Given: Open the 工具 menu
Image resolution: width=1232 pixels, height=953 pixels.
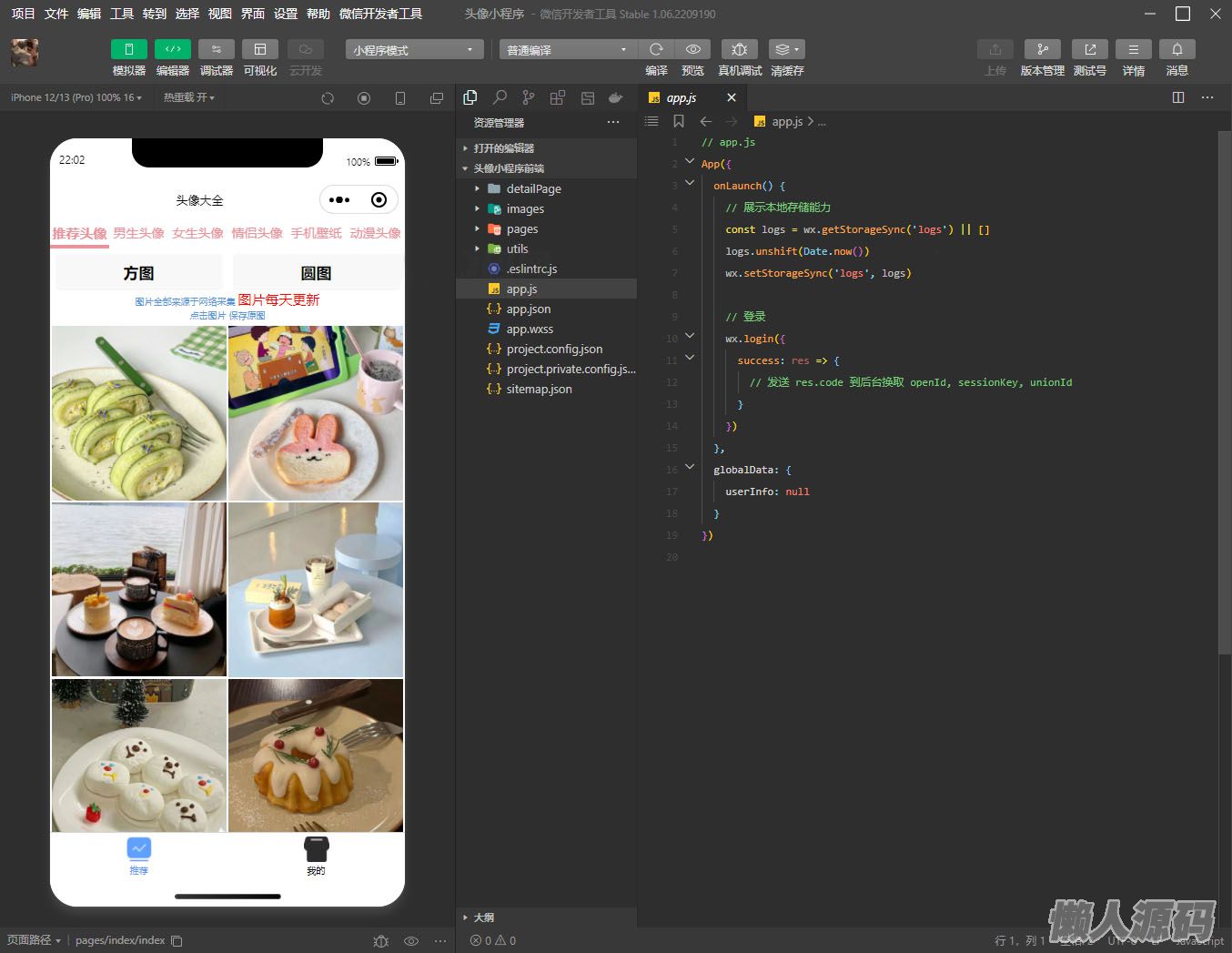Looking at the screenshot, I should (x=122, y=14).
